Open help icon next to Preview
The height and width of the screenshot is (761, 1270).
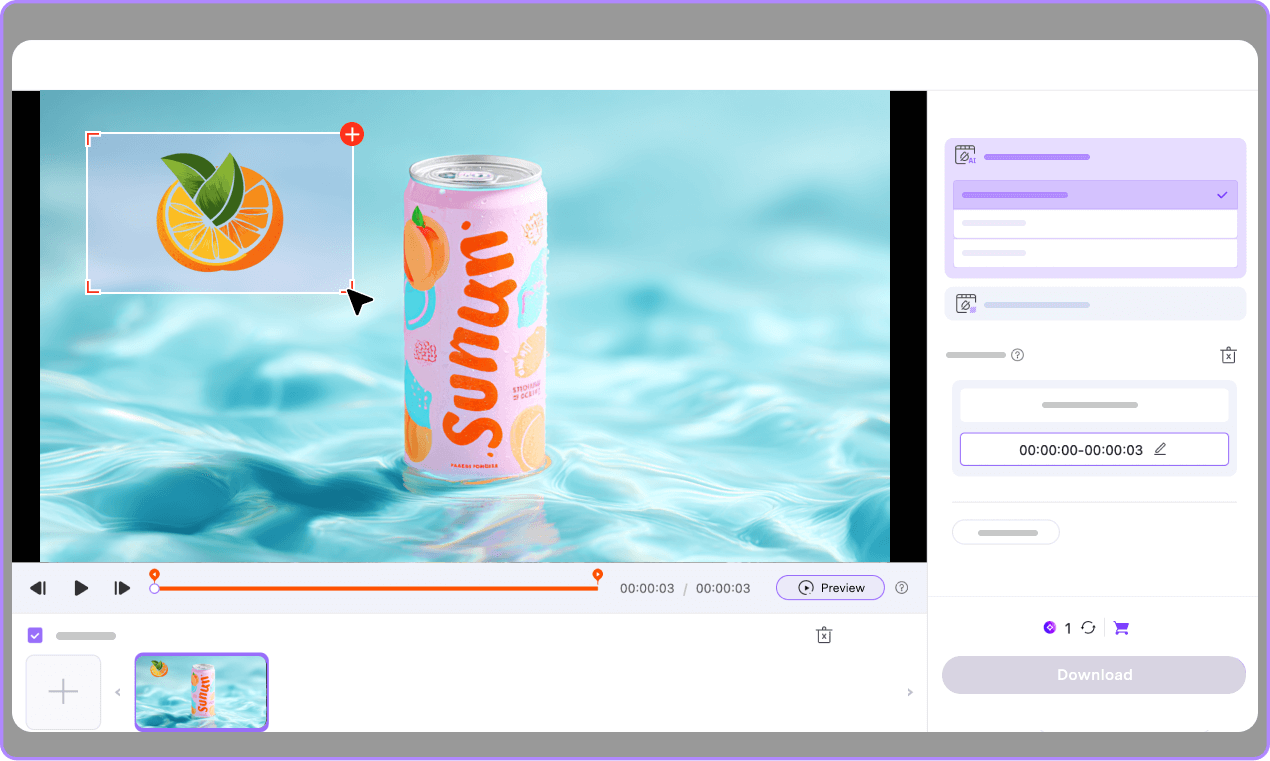[902, 588]
